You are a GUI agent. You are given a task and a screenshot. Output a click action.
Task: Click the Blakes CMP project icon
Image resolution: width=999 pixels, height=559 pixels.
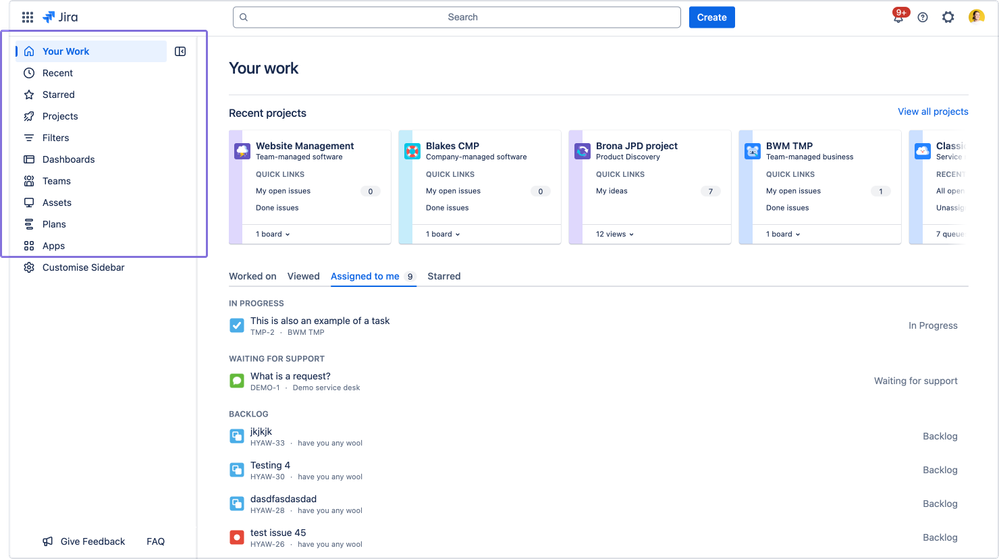(x=412, y=151)
